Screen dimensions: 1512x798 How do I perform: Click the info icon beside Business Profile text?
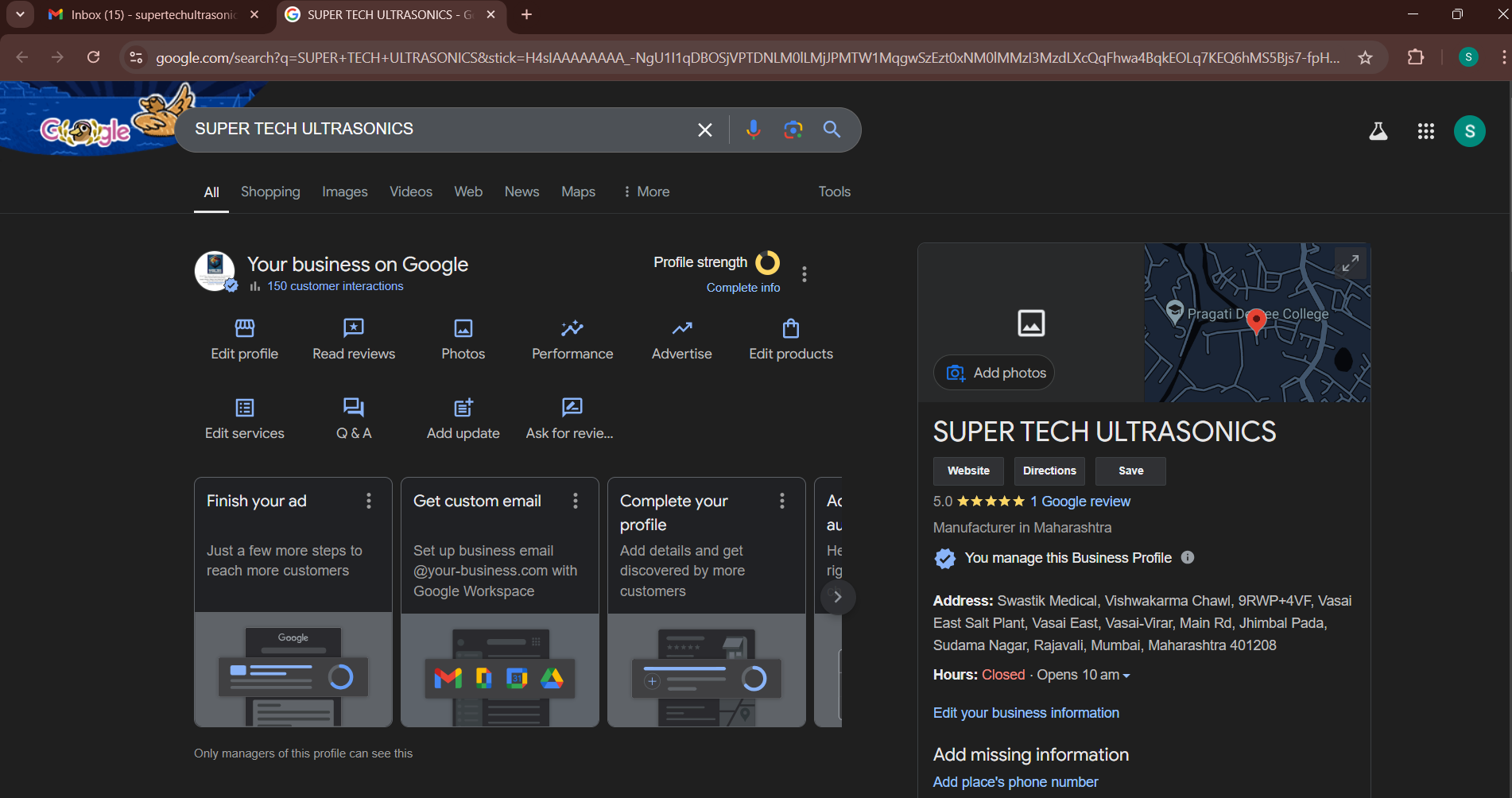[x=1188, y=557]
